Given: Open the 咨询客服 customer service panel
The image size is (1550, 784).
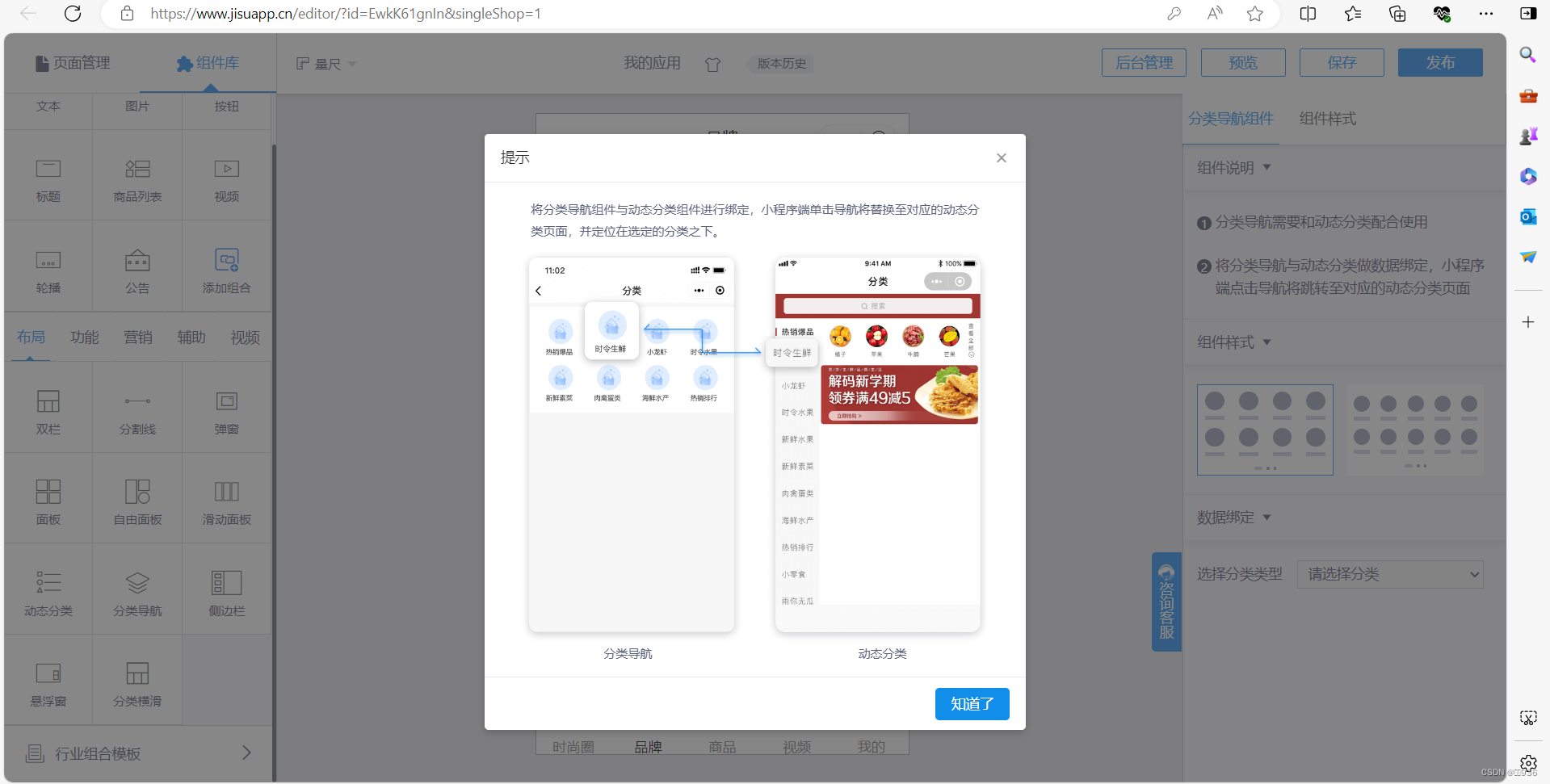Looking at the screenshot, I should (1166, 602).
